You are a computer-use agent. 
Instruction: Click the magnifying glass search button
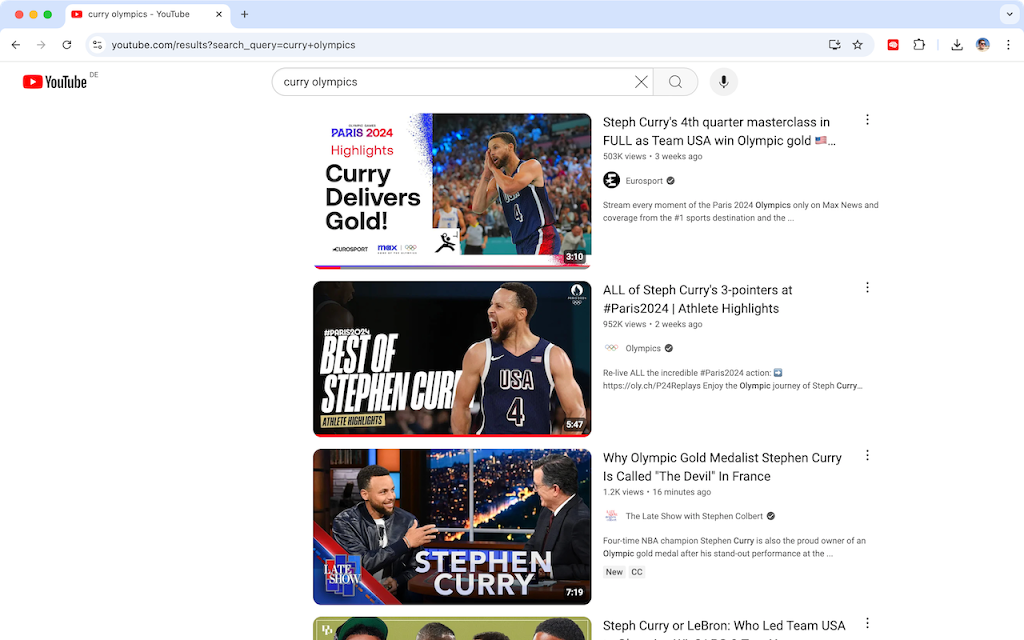pos(675,82)
